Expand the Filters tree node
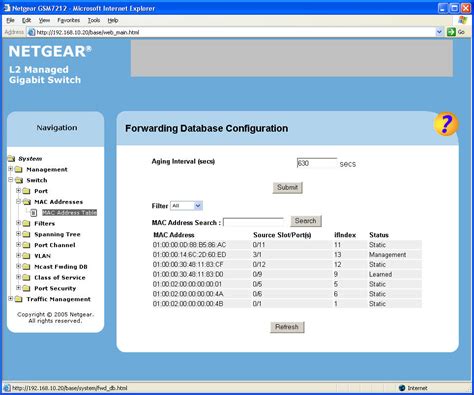474x395 pixels. pos(19,223)
